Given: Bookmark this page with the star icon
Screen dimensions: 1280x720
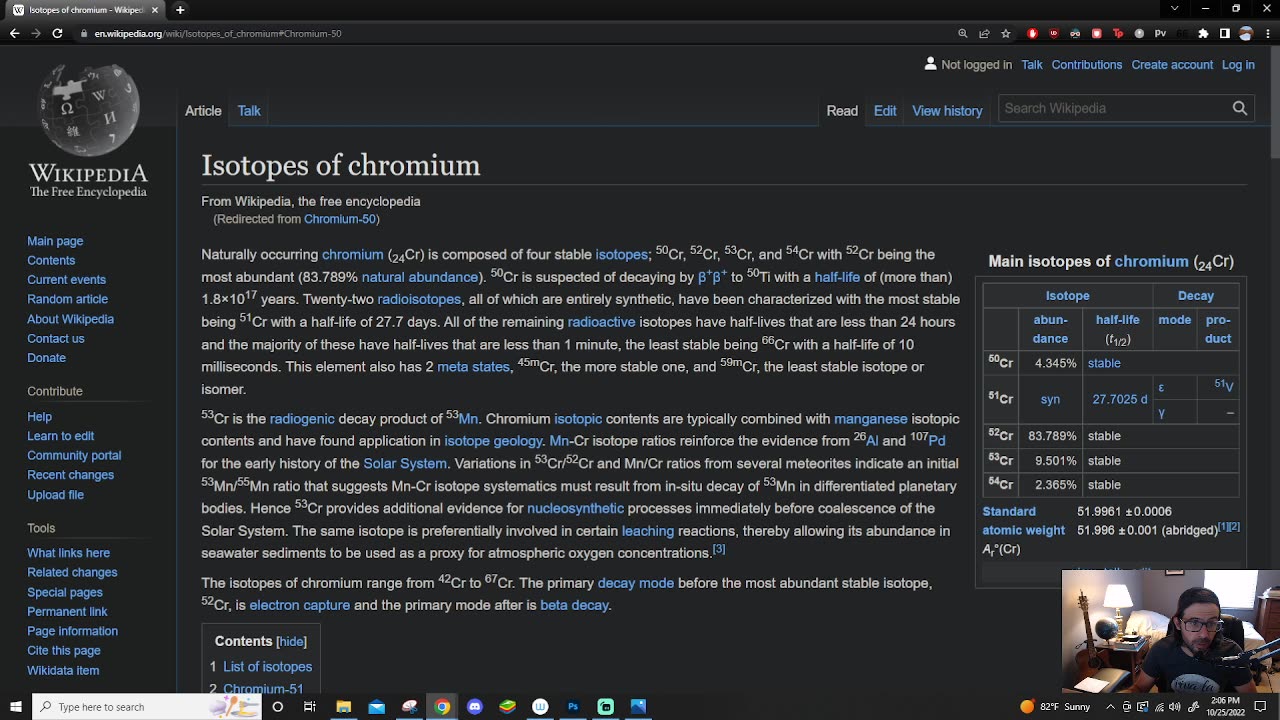Looking at the screenshot, I should point(1005,33).
